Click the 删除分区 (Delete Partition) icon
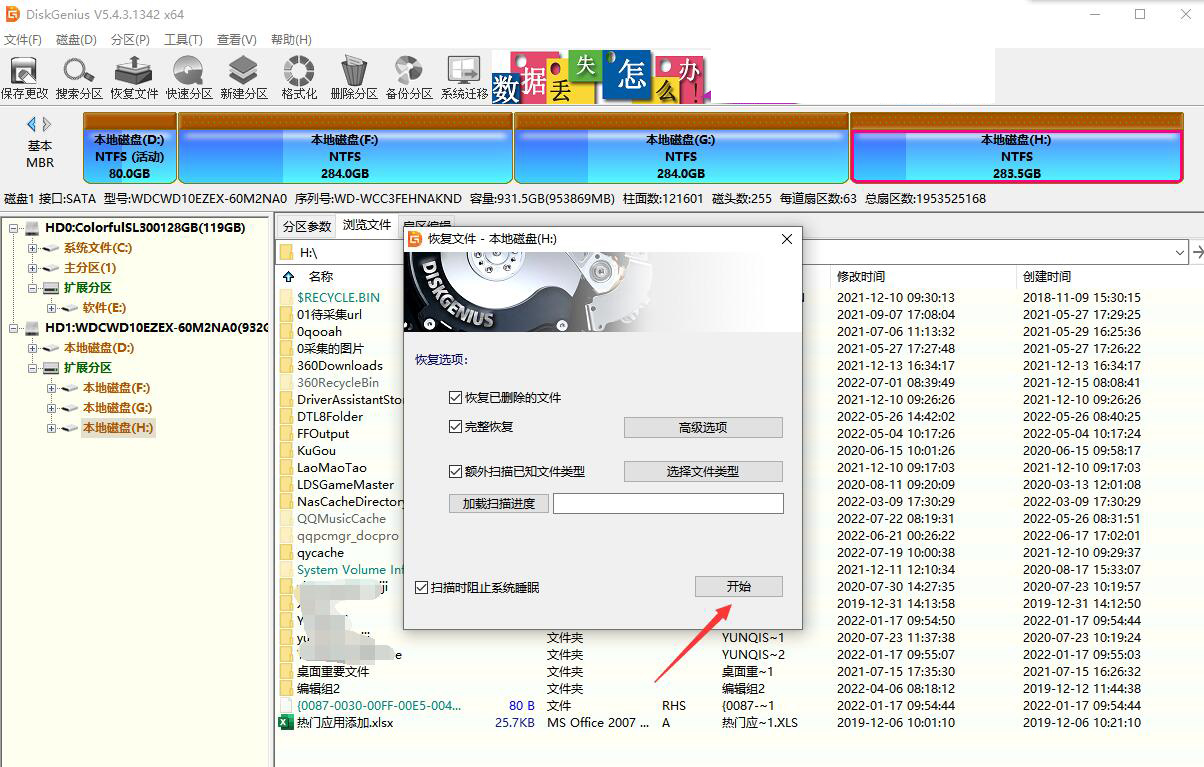This screenshot has width=1204, height=767. click(354, 77)
